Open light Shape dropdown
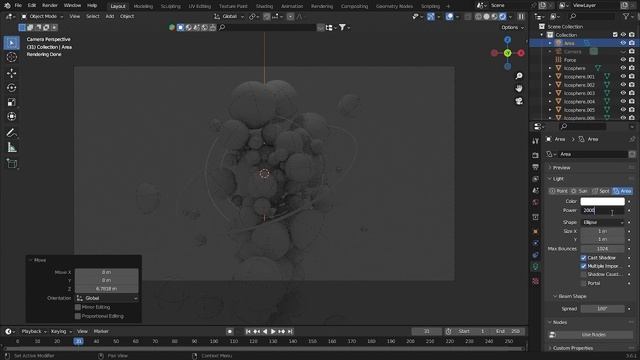This screenshot has width=640, height=360. click(x=602, y=222)
